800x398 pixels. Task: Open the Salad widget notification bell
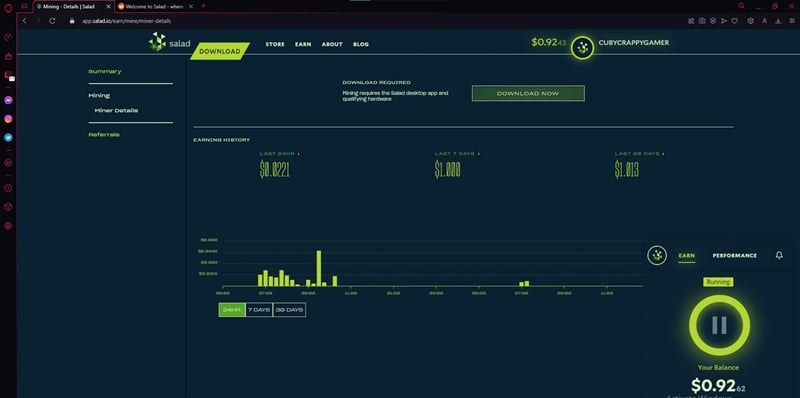779,255
